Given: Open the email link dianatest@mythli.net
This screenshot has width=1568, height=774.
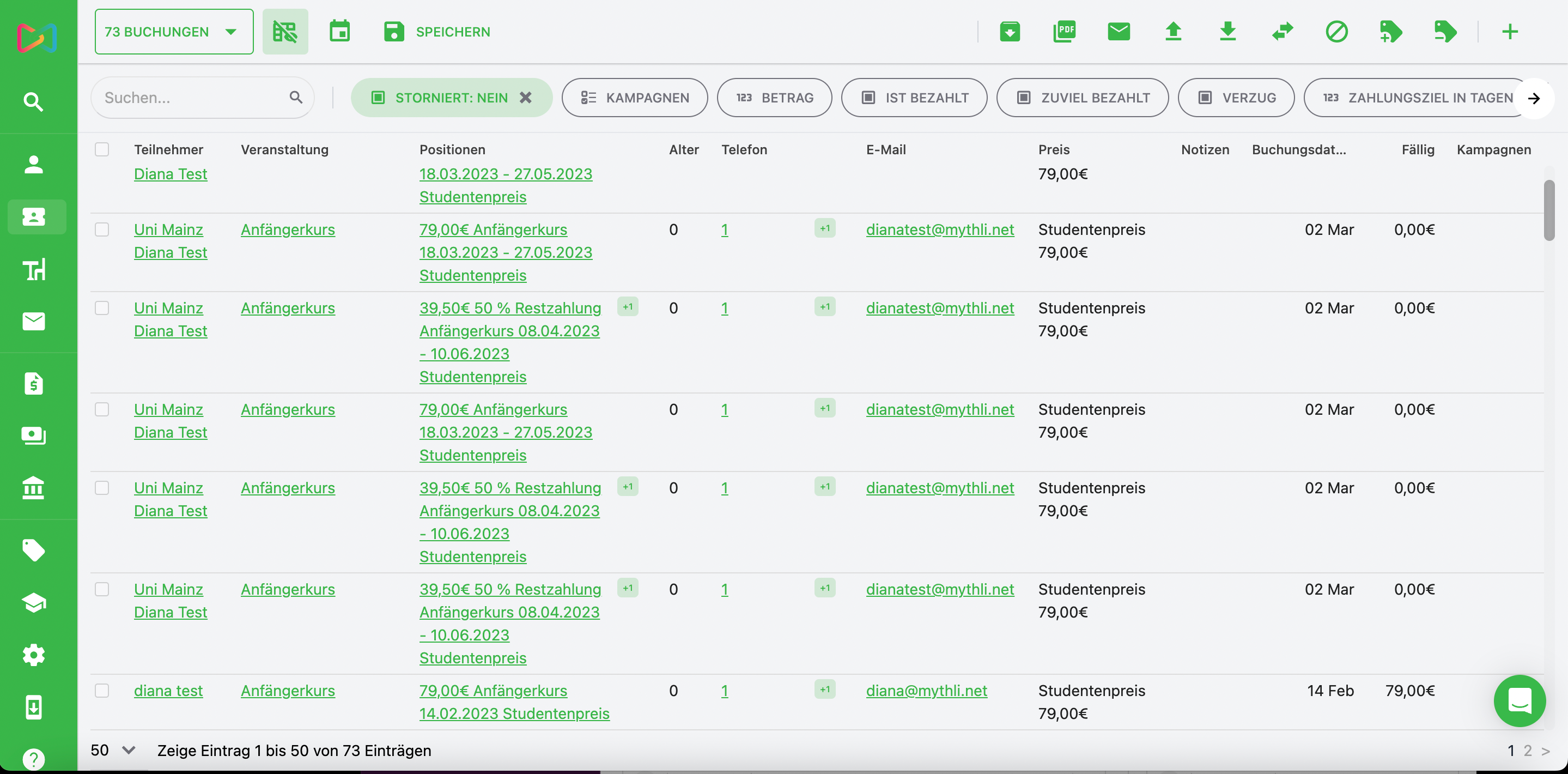Looking at the screenshot, I should (939, 229).
